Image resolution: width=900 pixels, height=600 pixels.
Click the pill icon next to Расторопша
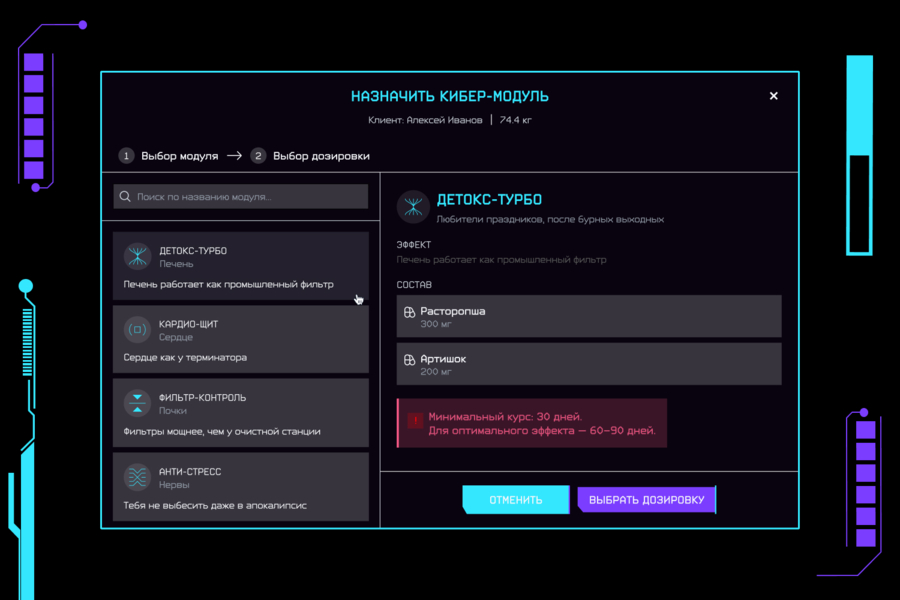pyautogui.click(x=409, y=312)
